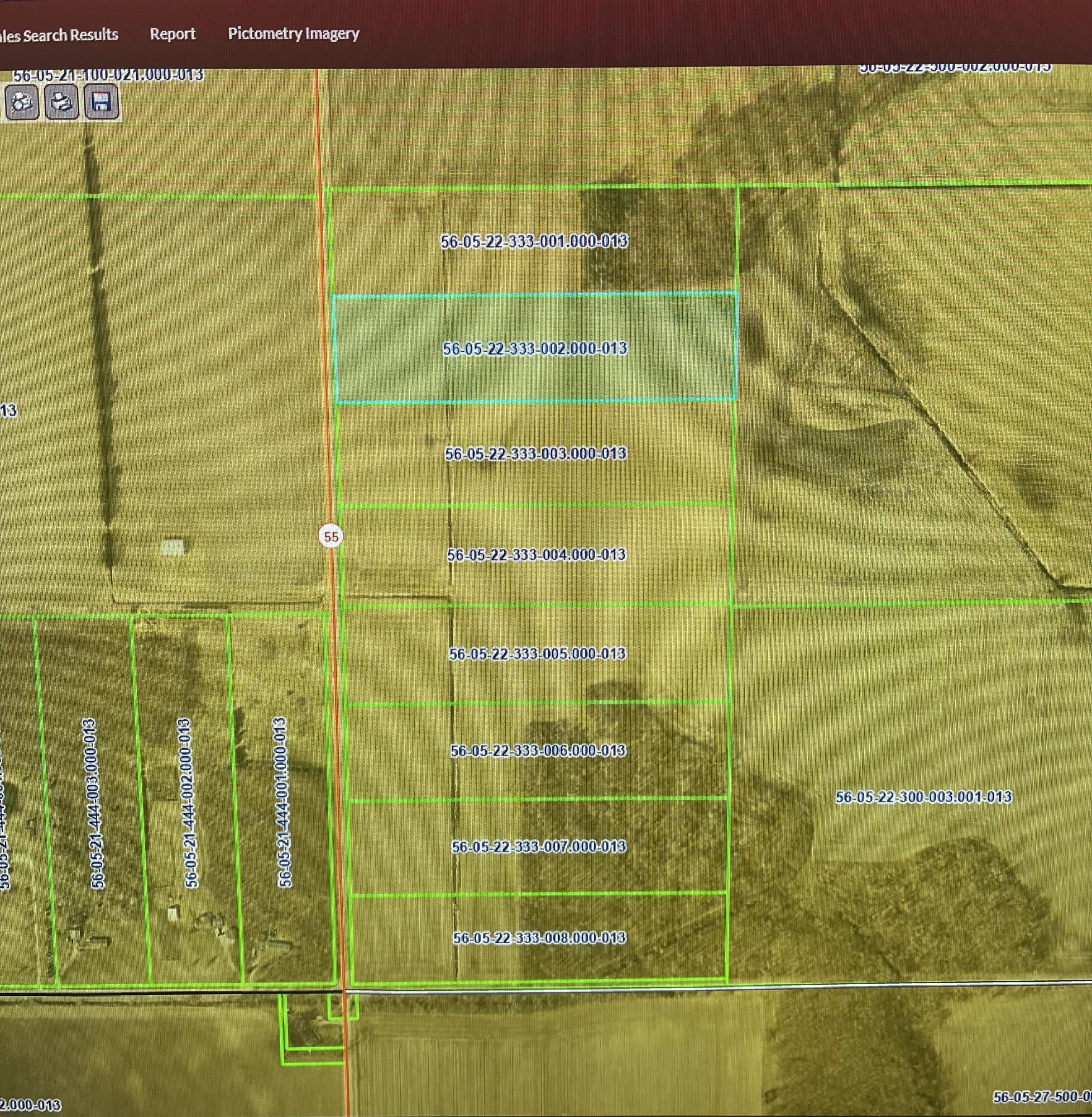Click parcel label 56-05-22-333-003.000-013
This screenshot has height=1117, width=1092.
click(535, 454)
